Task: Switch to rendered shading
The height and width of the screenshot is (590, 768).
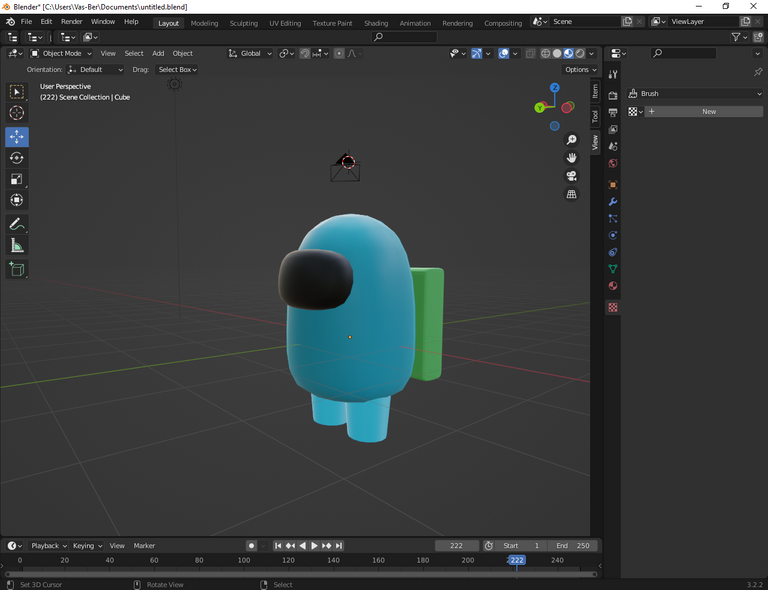Action: click(x=580, y=53)
